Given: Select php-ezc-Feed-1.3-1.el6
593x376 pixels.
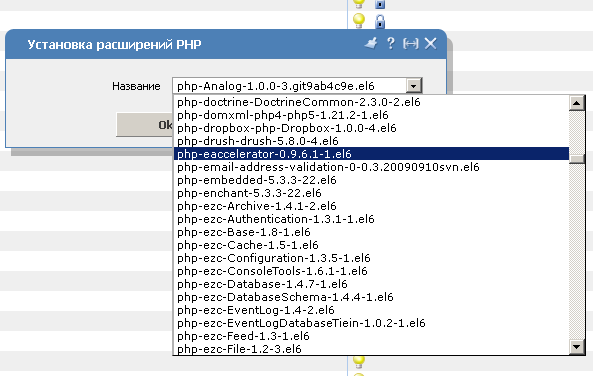Looking at the screenshot, I should click(x=371, y=336).
